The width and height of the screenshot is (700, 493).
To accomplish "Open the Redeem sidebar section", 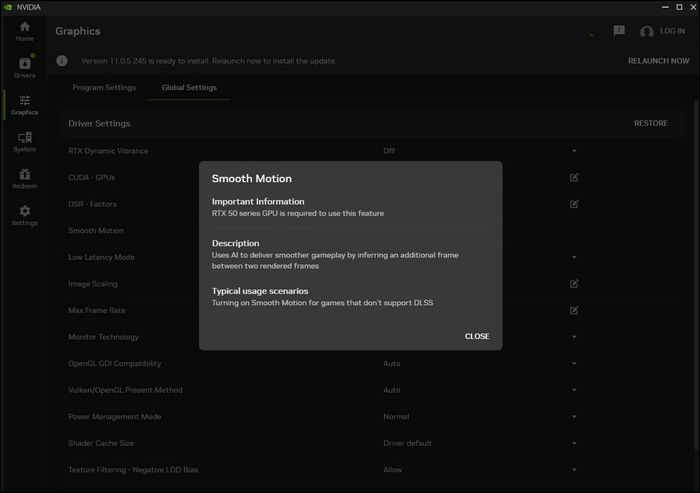I will 25,179.
